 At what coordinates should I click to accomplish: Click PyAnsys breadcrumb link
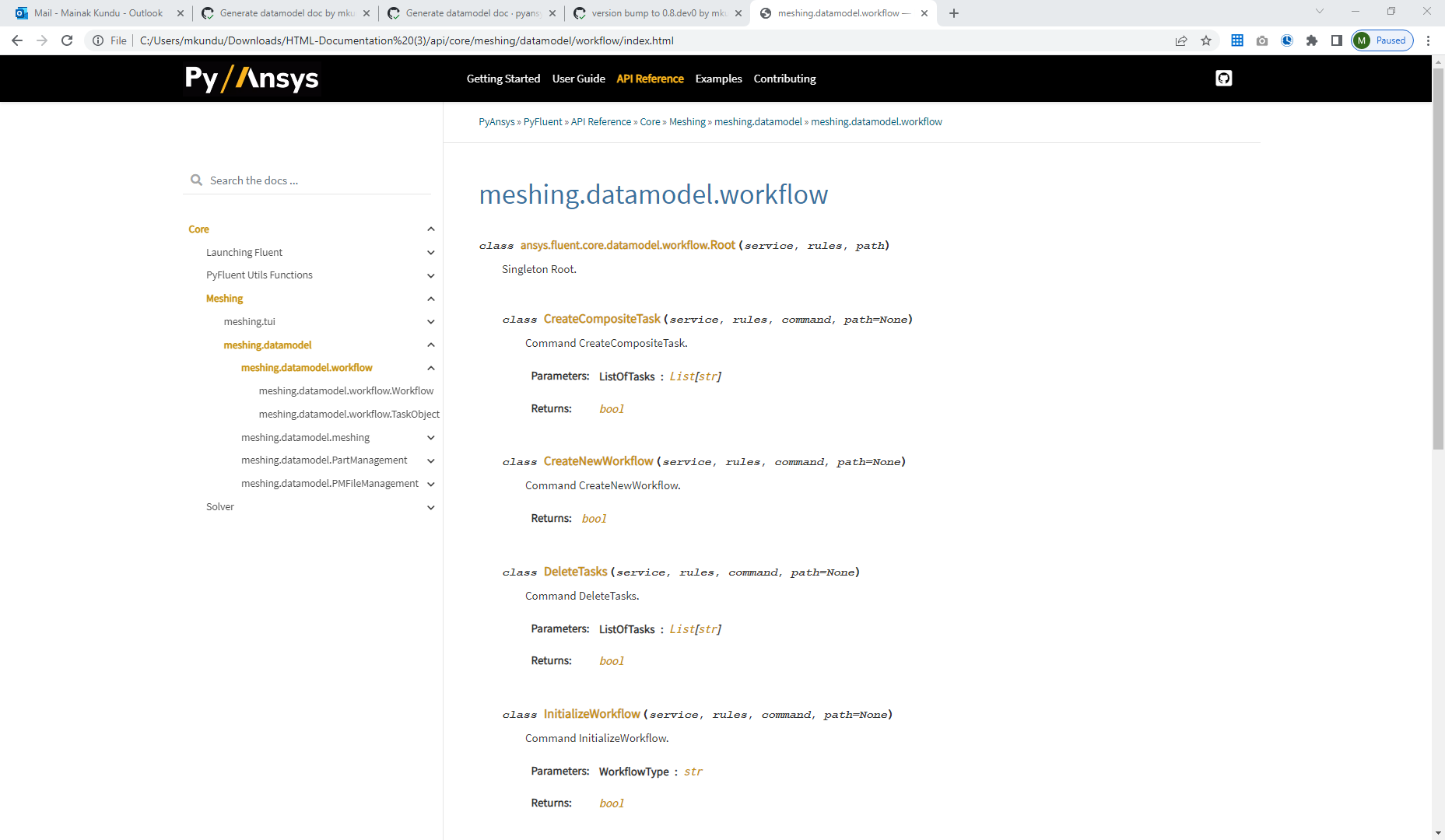(496, 122)
